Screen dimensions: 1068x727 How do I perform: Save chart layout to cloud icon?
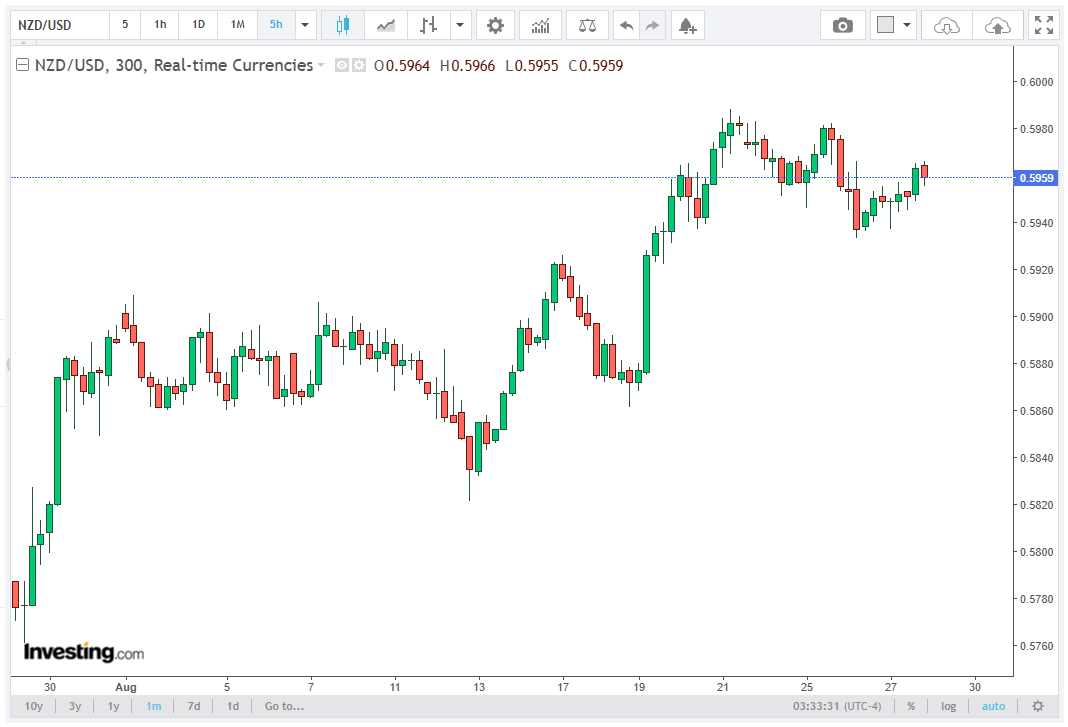(997, 25)
